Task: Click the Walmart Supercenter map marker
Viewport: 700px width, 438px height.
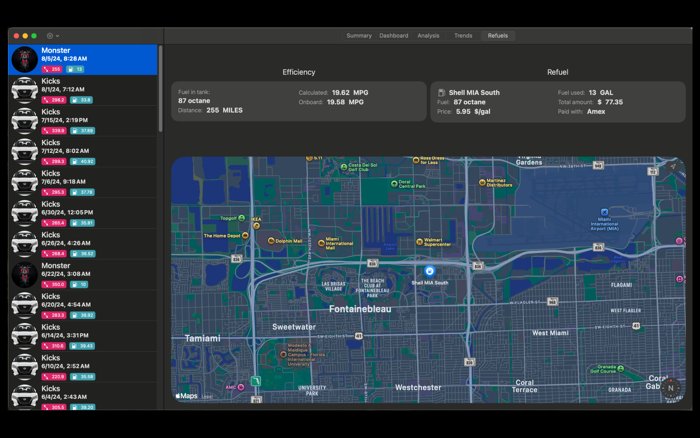Action: point(419,242)
